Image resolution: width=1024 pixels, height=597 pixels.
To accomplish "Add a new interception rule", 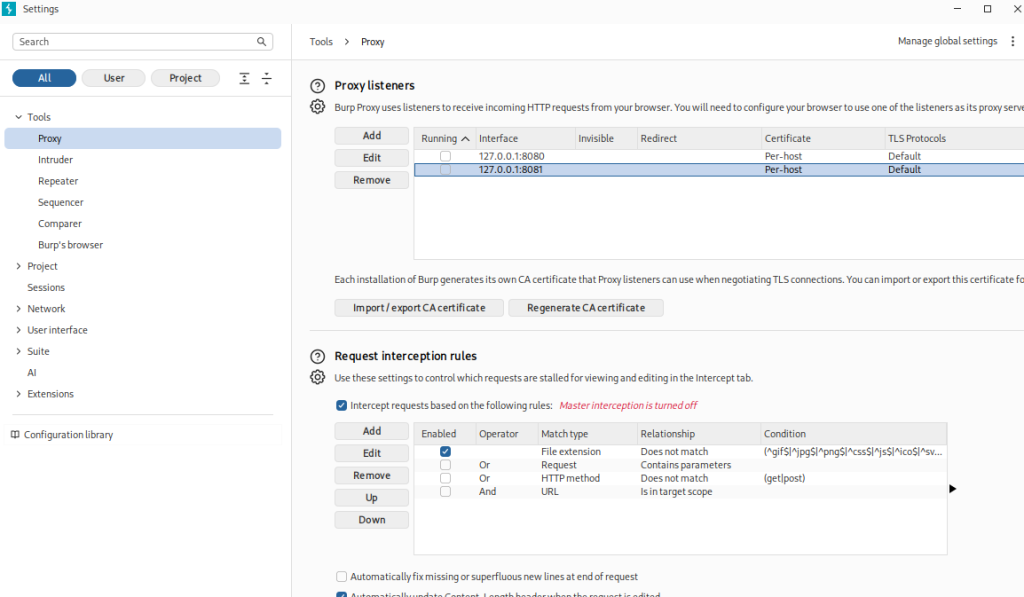I will coord(372,431).
